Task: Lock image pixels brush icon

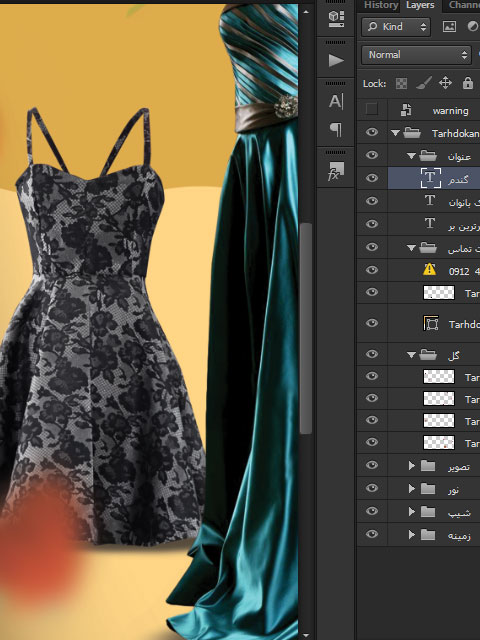Action: click(x=424, y=83)
